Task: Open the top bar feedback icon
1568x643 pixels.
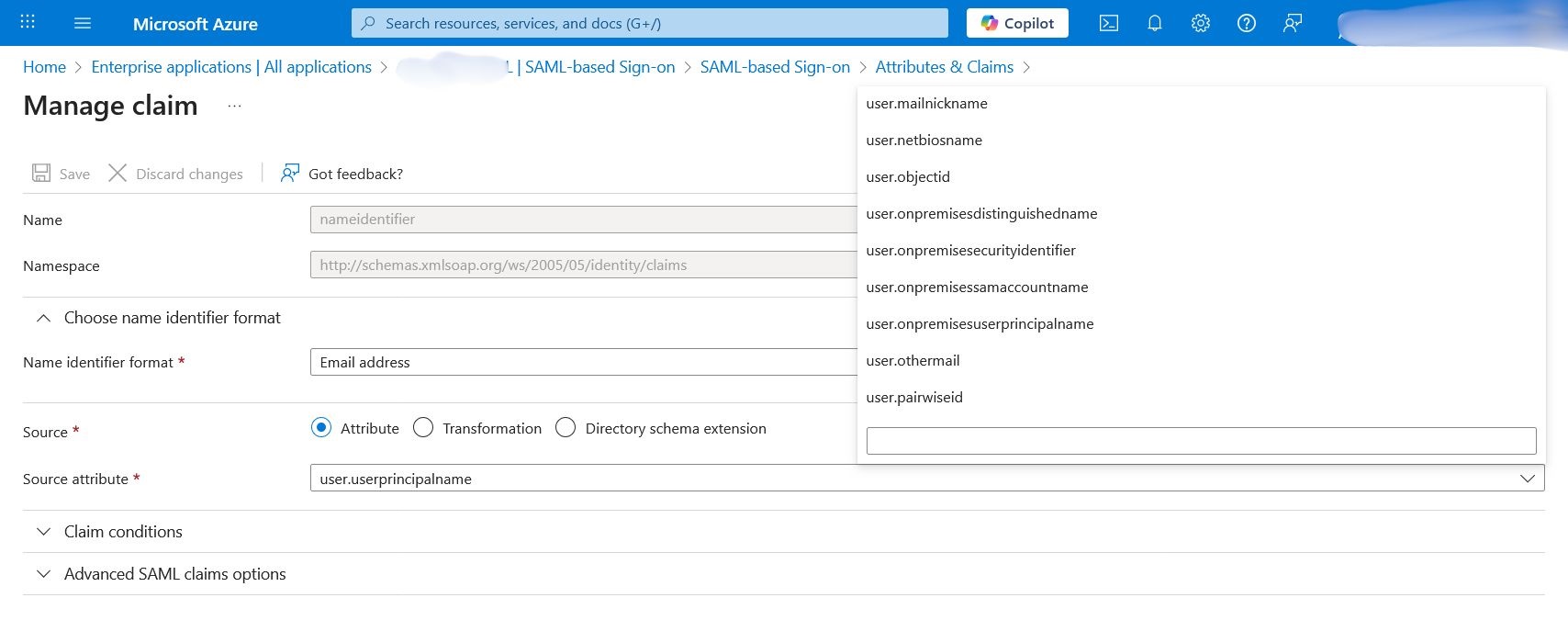Action: pyautogui.click(x=1293, y=23)
